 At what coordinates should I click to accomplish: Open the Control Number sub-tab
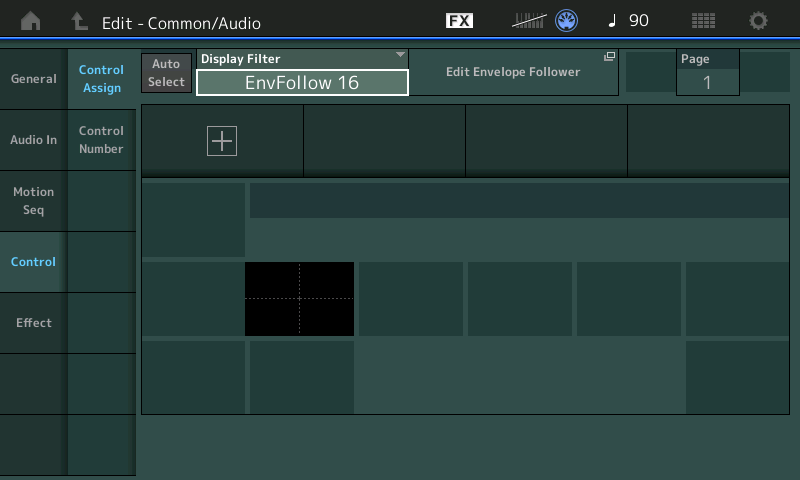click(101, 140)
